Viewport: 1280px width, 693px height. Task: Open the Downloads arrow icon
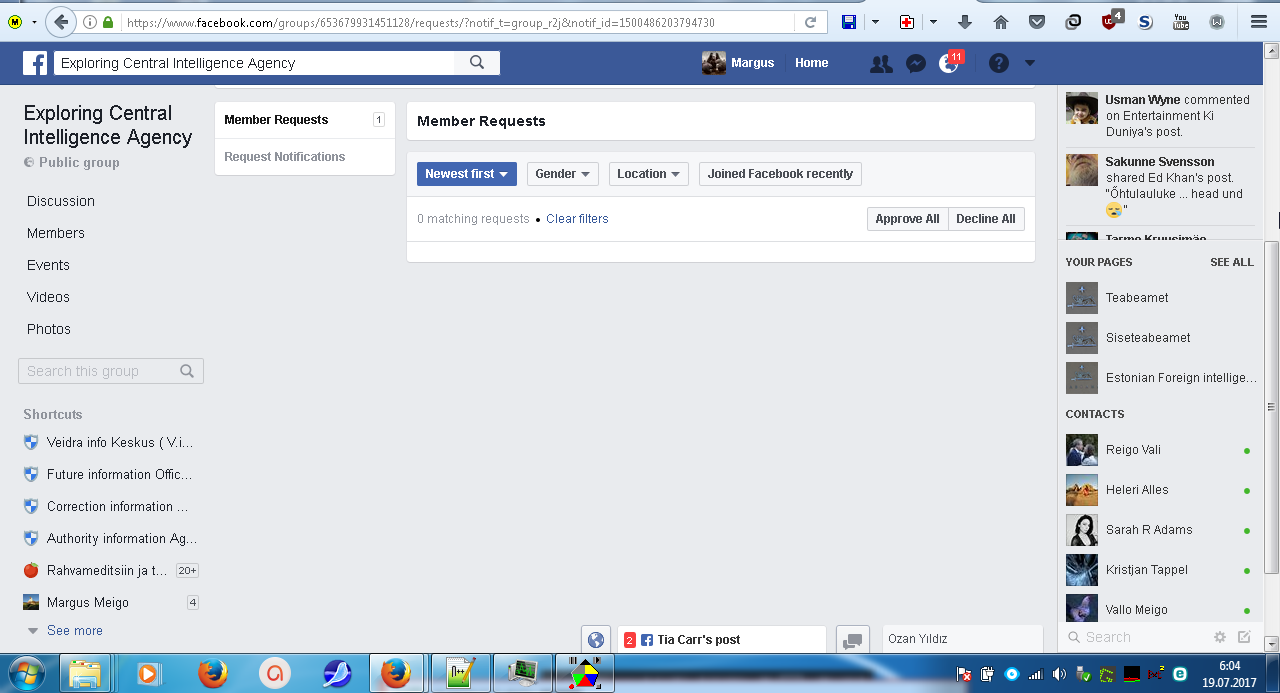coord(965,22)
